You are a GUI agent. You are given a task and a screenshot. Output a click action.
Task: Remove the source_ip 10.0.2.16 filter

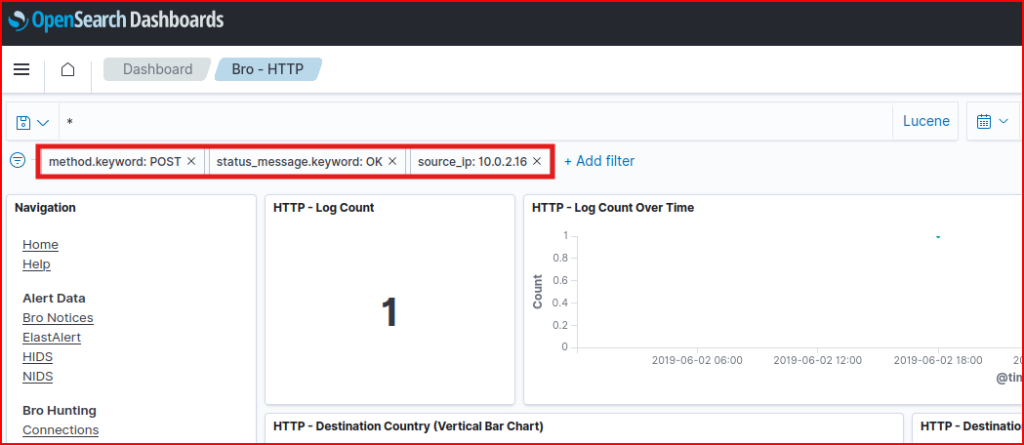coord(537,161)
